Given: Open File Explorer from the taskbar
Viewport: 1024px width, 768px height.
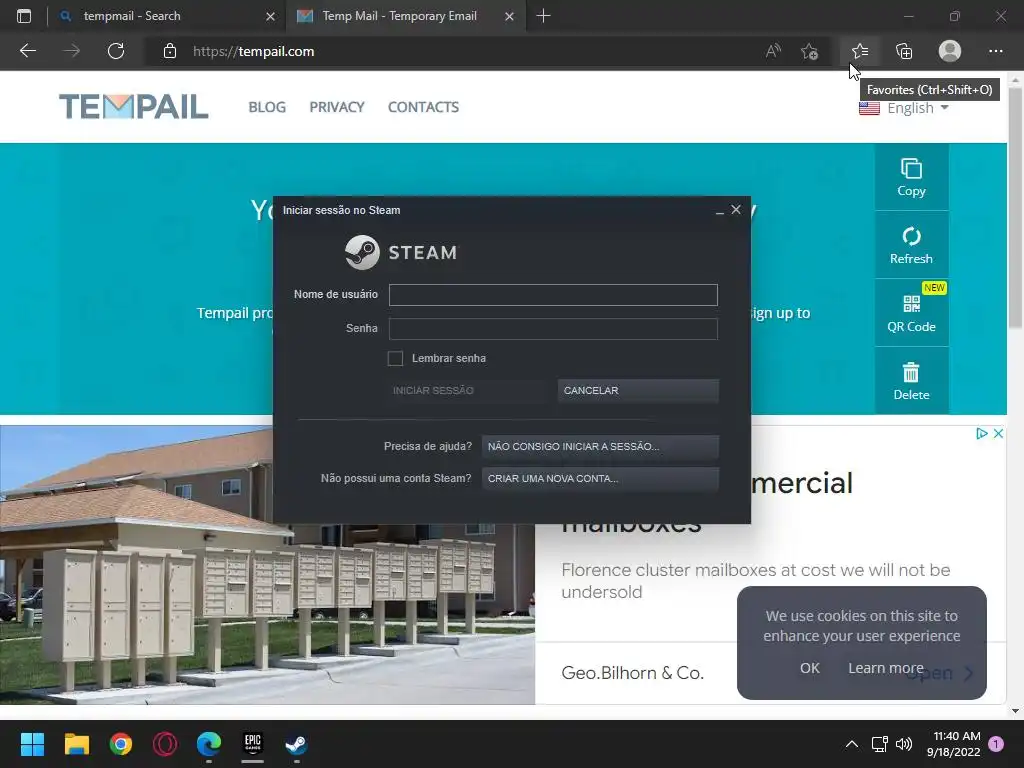Looking at the screenshot, I should coord(76,744).
